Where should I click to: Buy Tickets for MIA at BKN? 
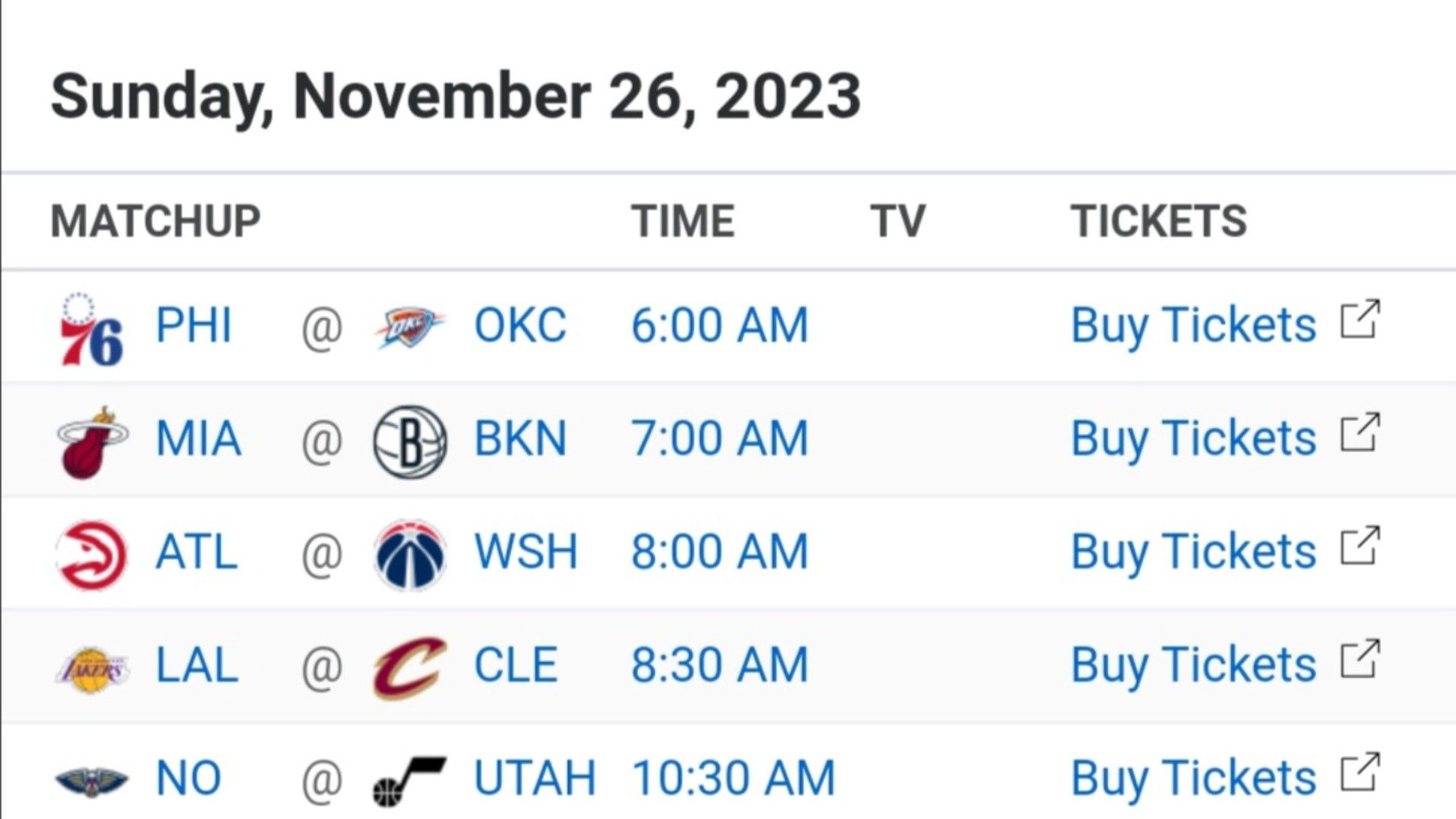1193,438
